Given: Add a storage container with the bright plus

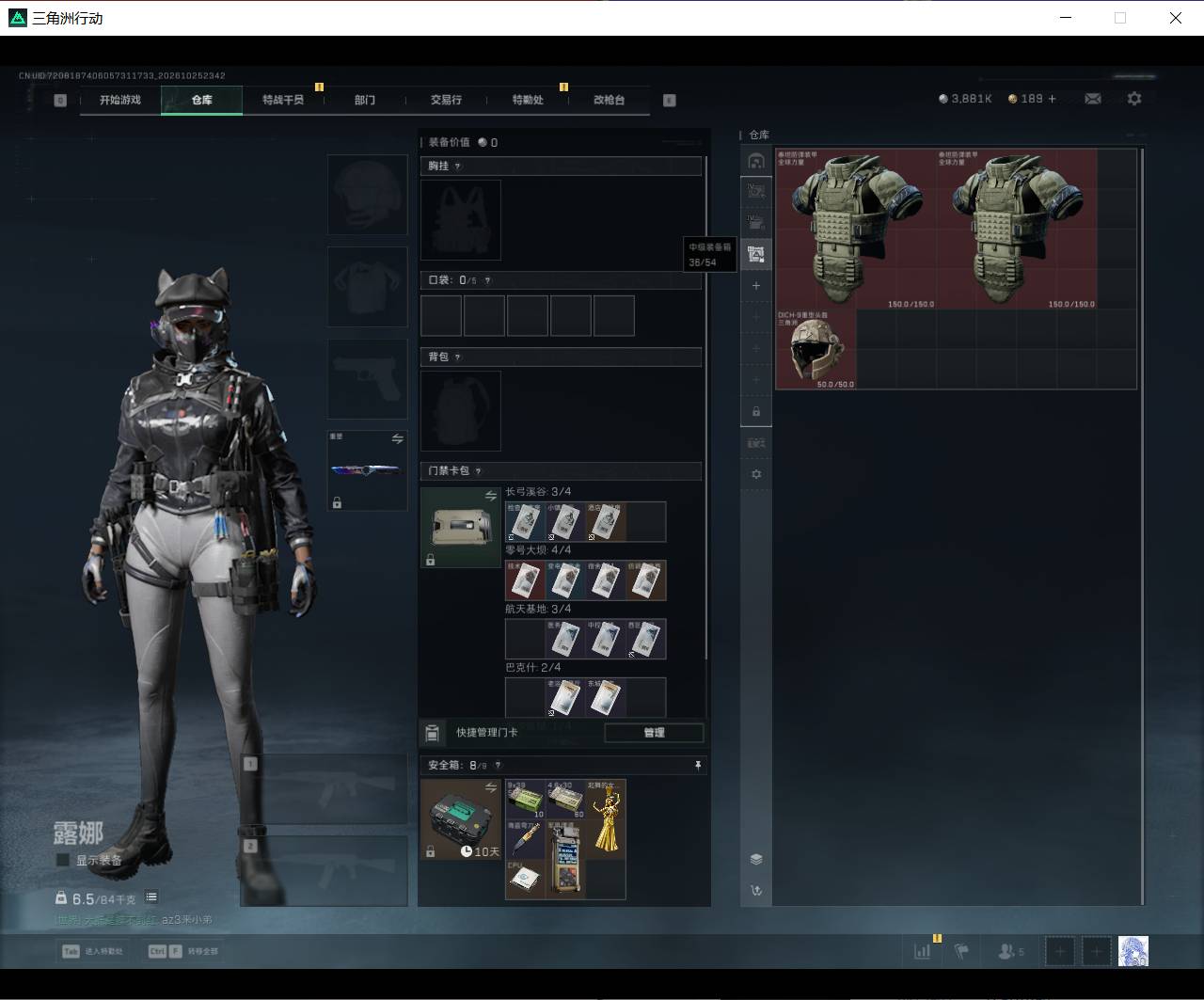Looking at the screenshot, I should (x=756, y=285).
